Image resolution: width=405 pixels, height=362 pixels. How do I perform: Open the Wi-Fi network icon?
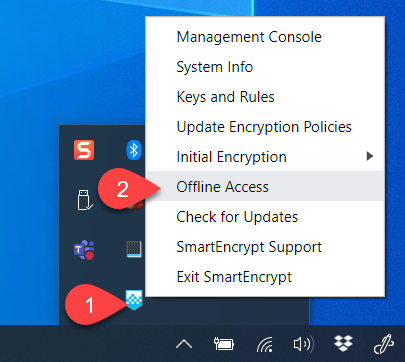pos(265,344)
